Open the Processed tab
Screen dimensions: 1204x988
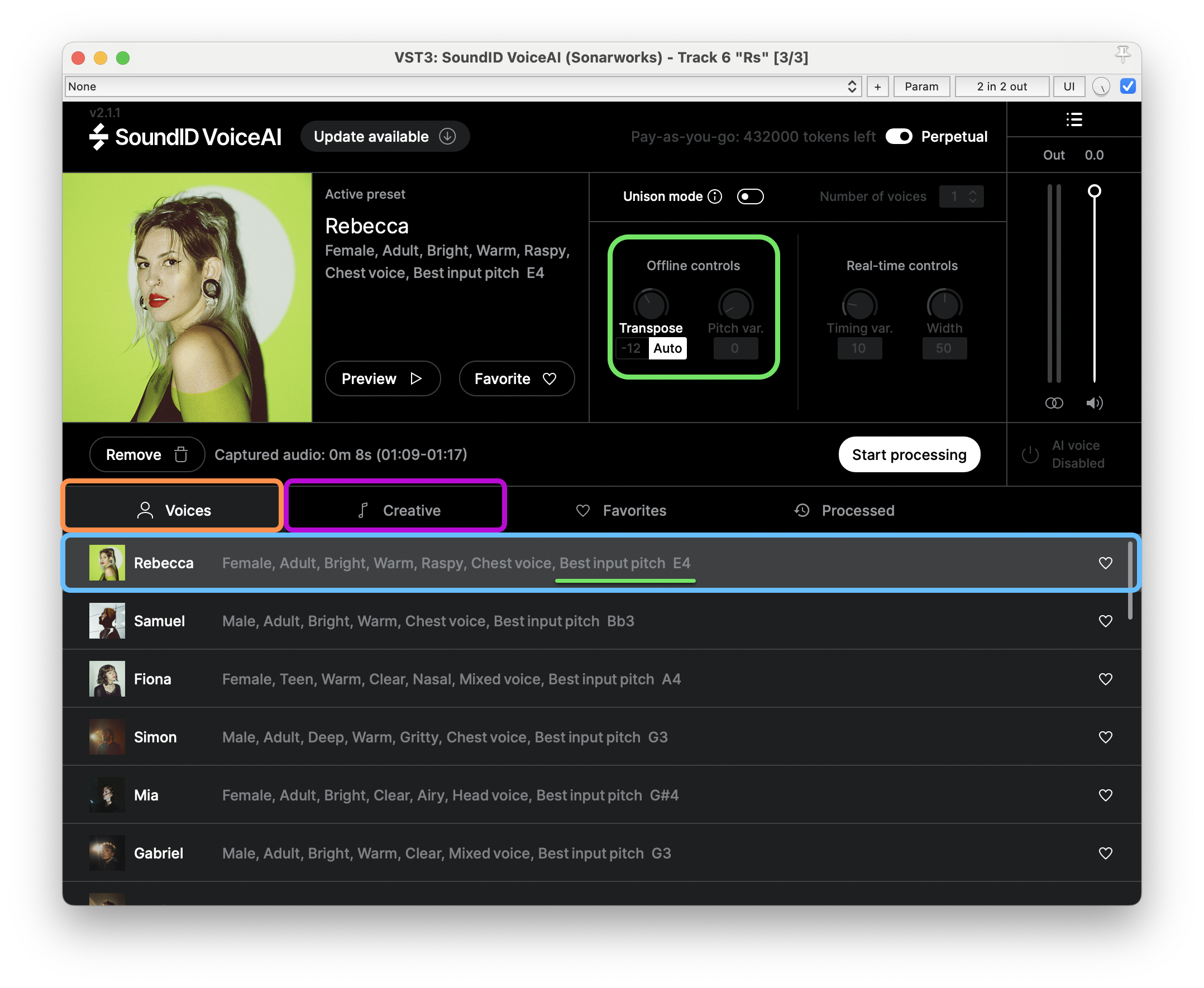(844, 510)
